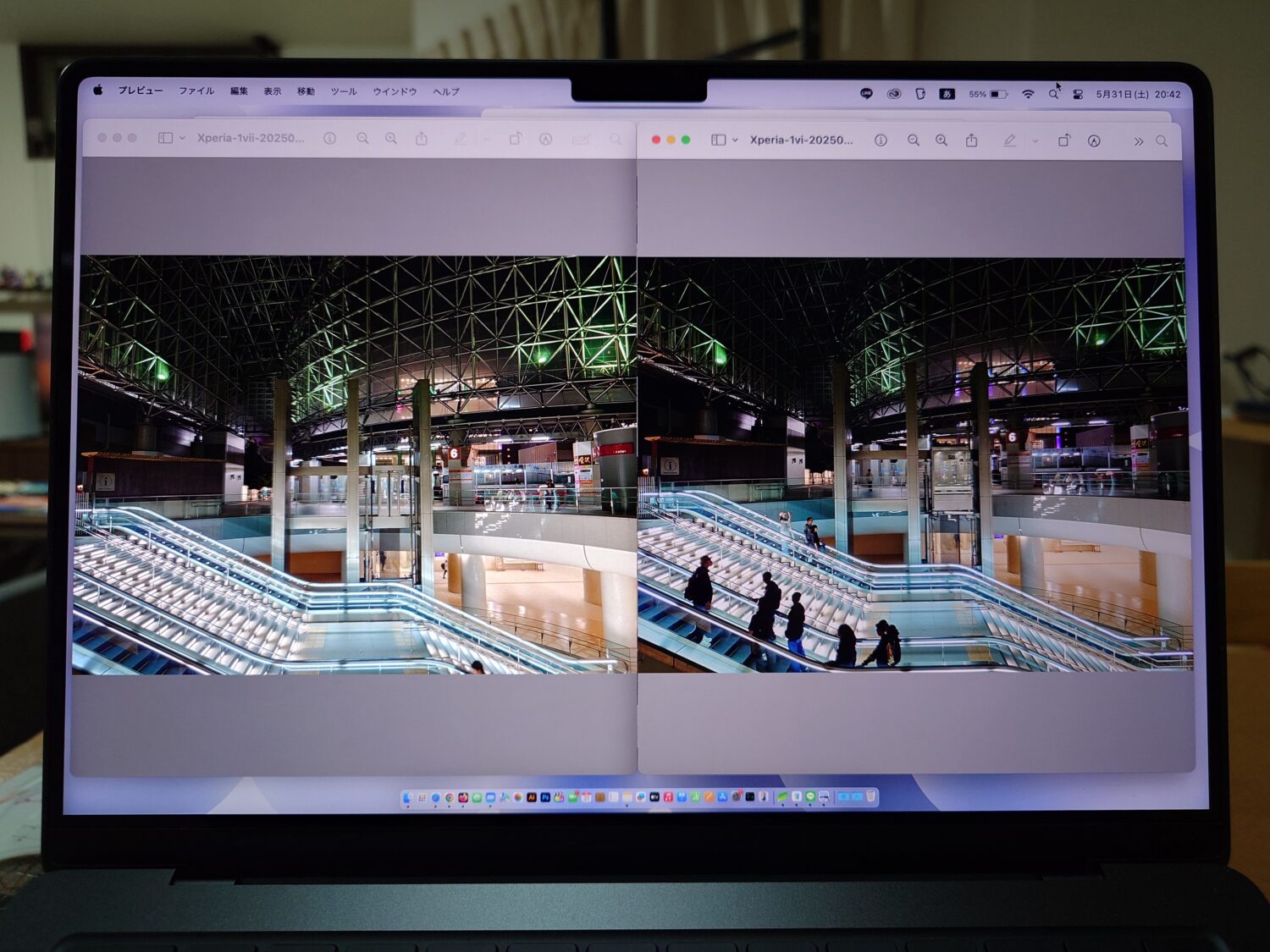
Task: Open the ウインドウ menu
Action: click(395, 91)
